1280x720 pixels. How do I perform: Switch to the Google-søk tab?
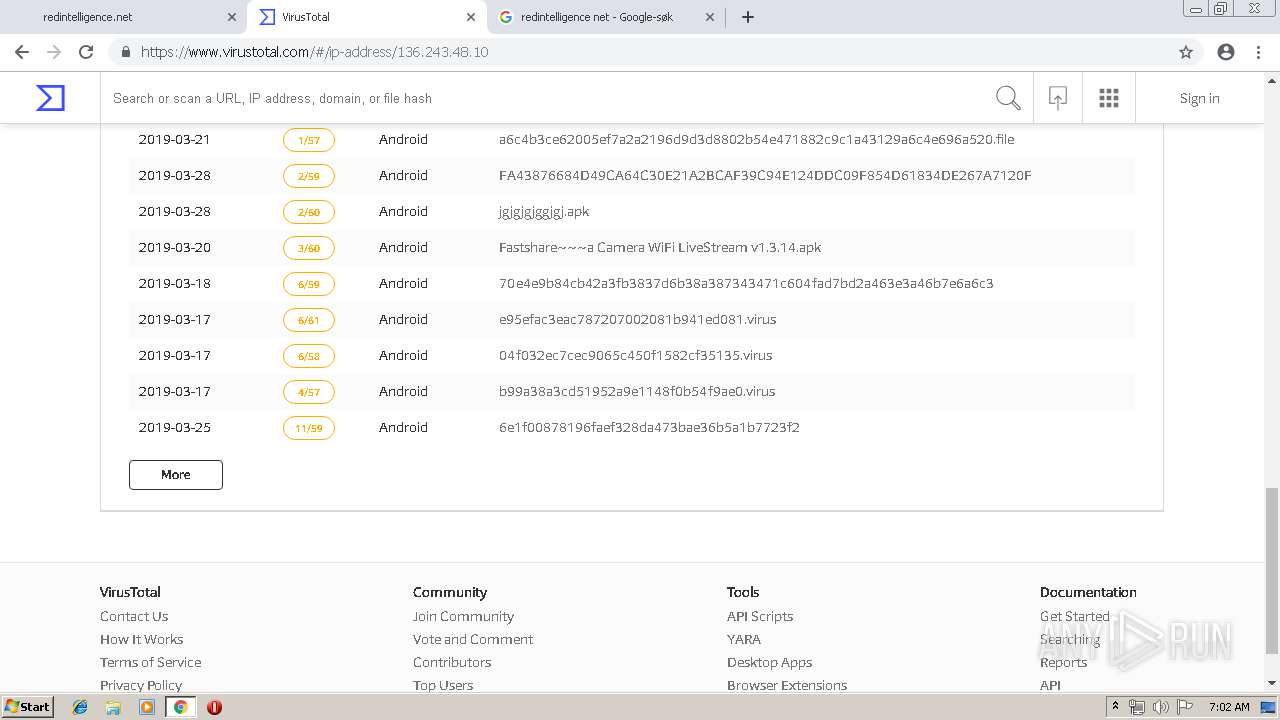point(605,17)
